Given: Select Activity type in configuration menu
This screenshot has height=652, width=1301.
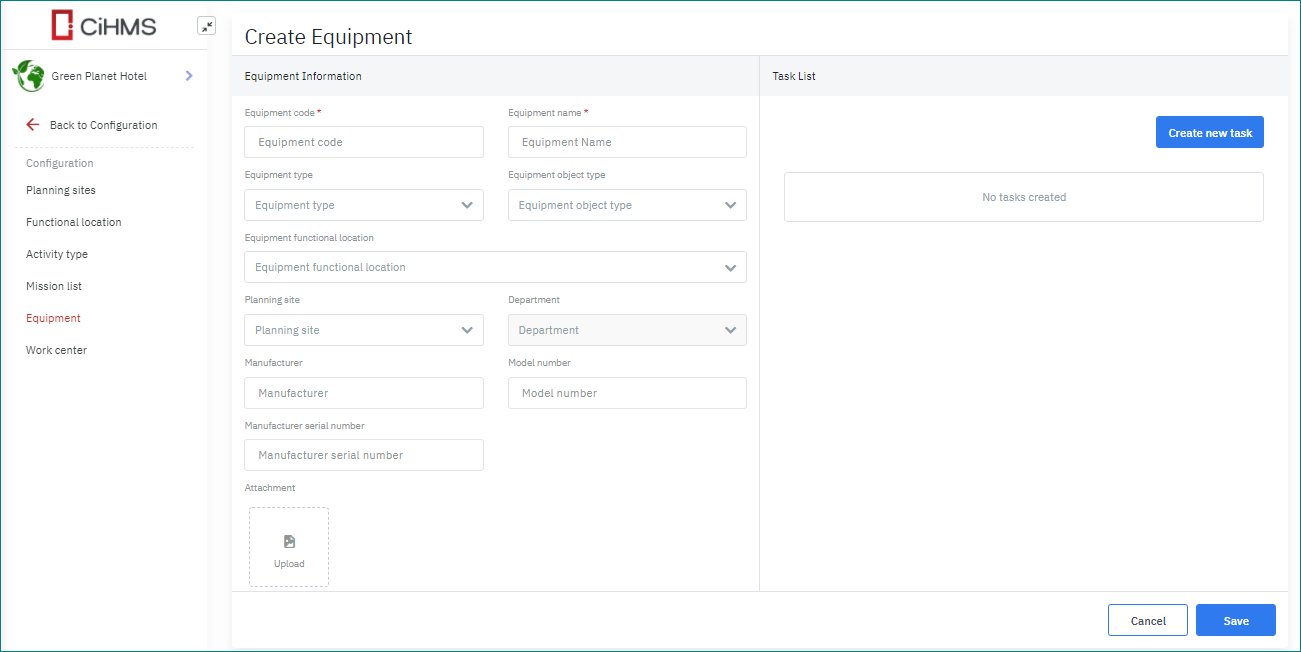Looking at the screenshot, I should (57, 254).
